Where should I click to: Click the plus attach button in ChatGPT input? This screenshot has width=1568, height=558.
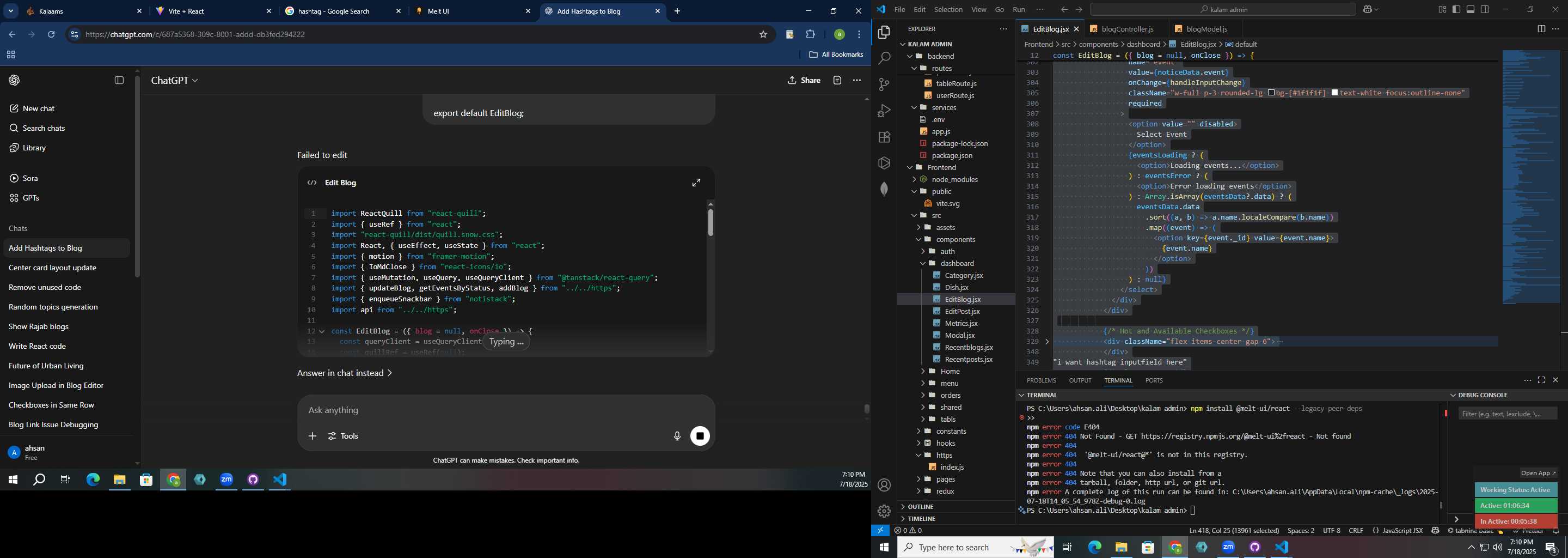point(313,436)
